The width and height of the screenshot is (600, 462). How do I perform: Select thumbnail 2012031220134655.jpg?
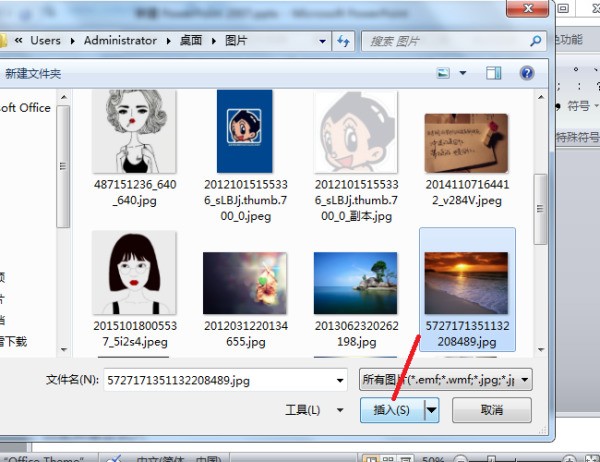coord(245,283)
